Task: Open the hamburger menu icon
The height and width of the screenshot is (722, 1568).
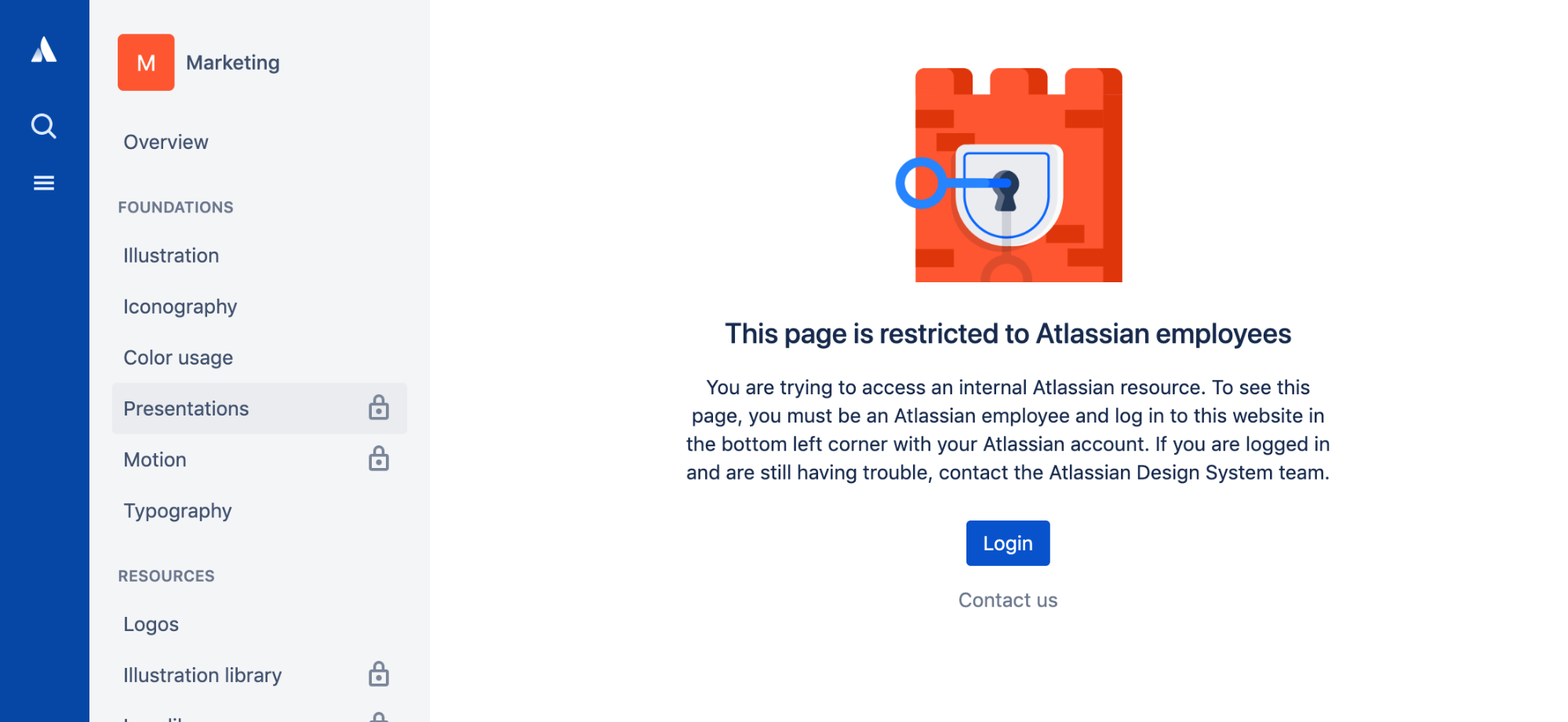Action: [x=44, y=183]
